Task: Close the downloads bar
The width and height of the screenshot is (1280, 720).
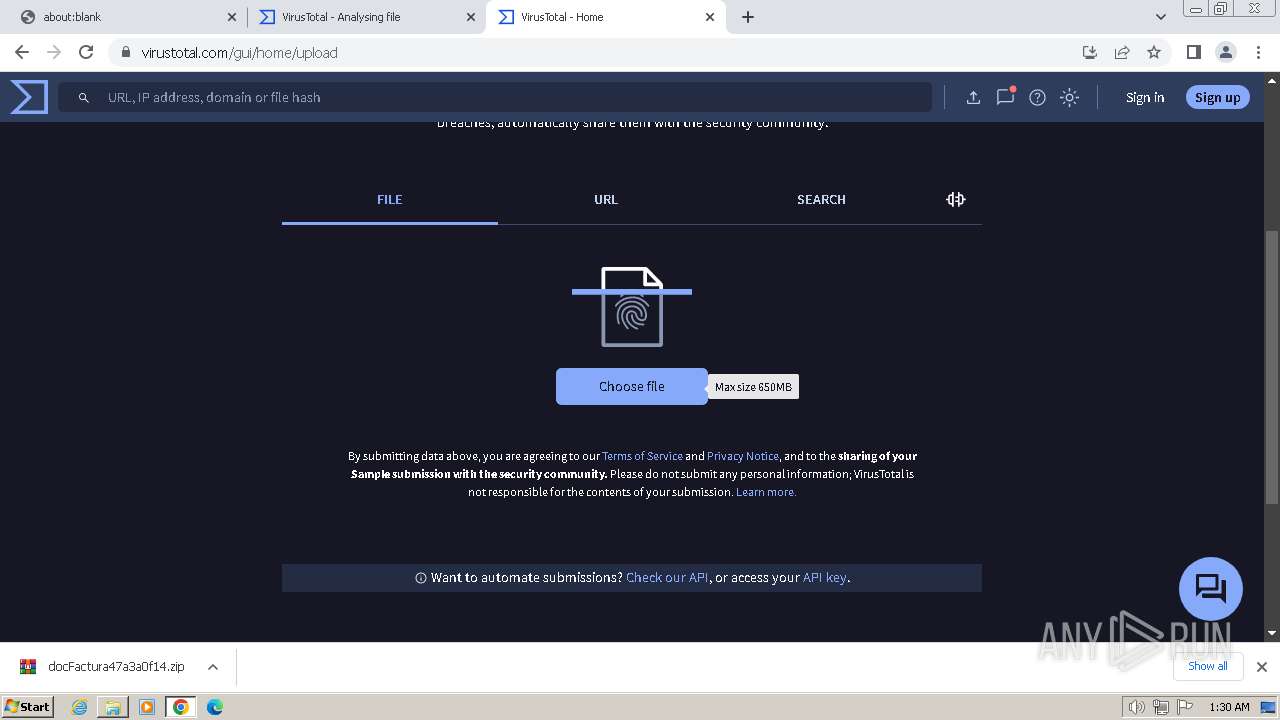Action: tap(1261, 667)
